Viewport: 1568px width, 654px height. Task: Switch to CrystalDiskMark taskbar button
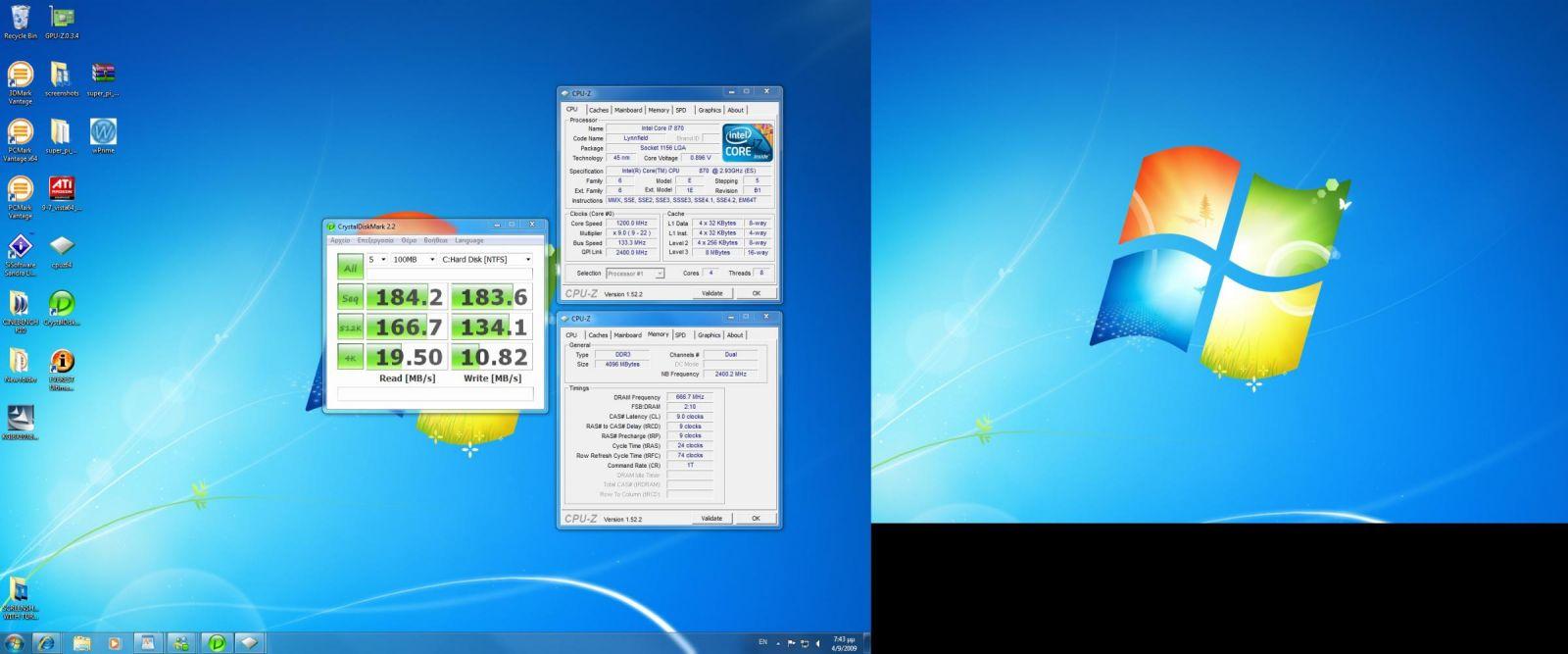[x=216, y=642]
